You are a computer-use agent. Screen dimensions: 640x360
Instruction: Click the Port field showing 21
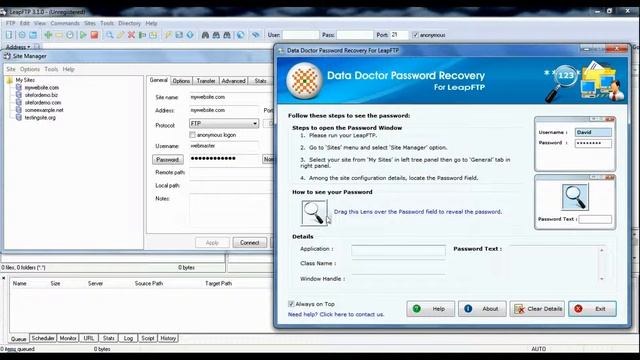(399, 35)
